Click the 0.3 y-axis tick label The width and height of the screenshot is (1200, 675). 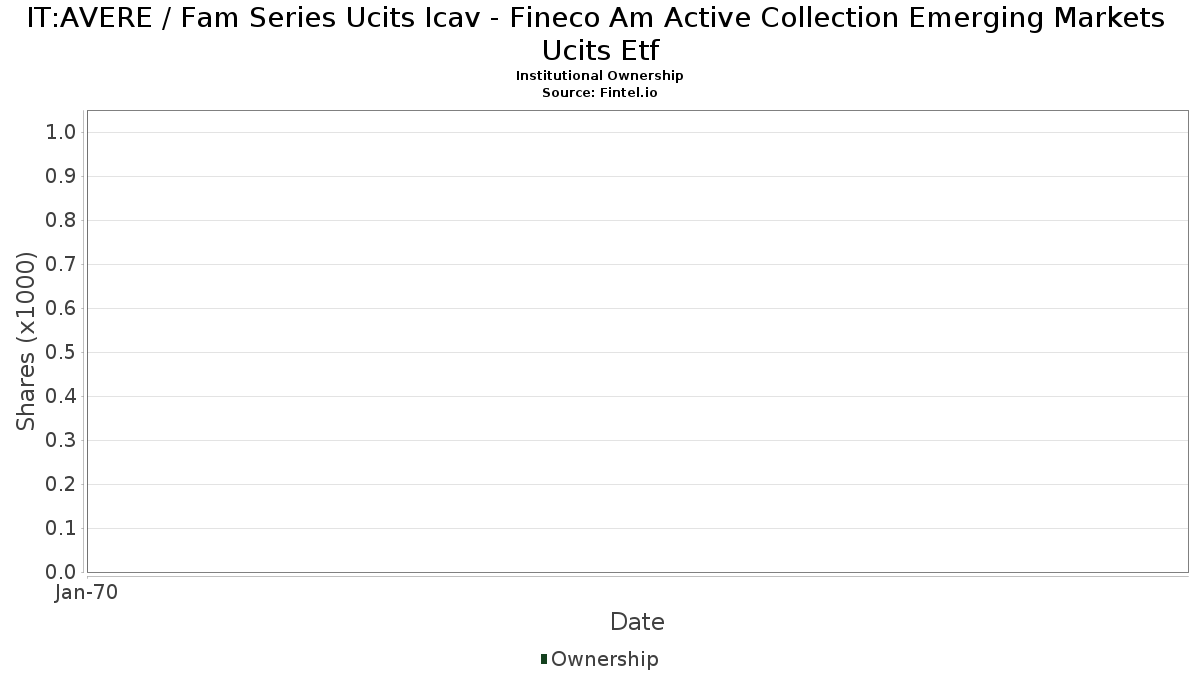tap(61, 441)
